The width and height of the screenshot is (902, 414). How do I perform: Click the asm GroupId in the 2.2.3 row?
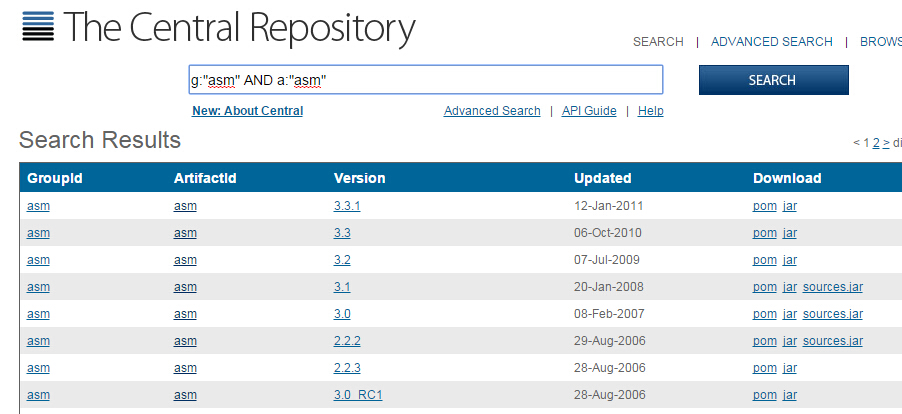click(38, 368)
